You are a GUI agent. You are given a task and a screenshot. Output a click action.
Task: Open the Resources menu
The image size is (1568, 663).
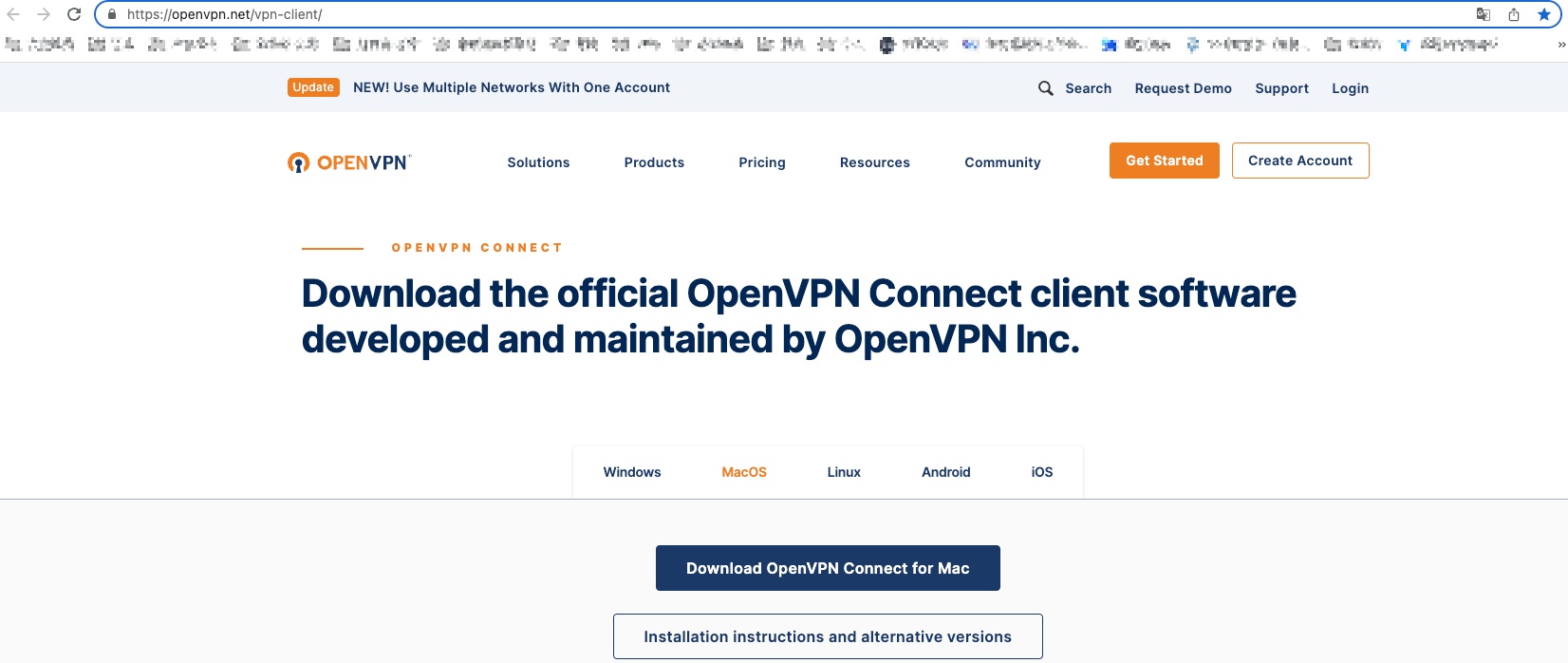[x=875, y=162]
